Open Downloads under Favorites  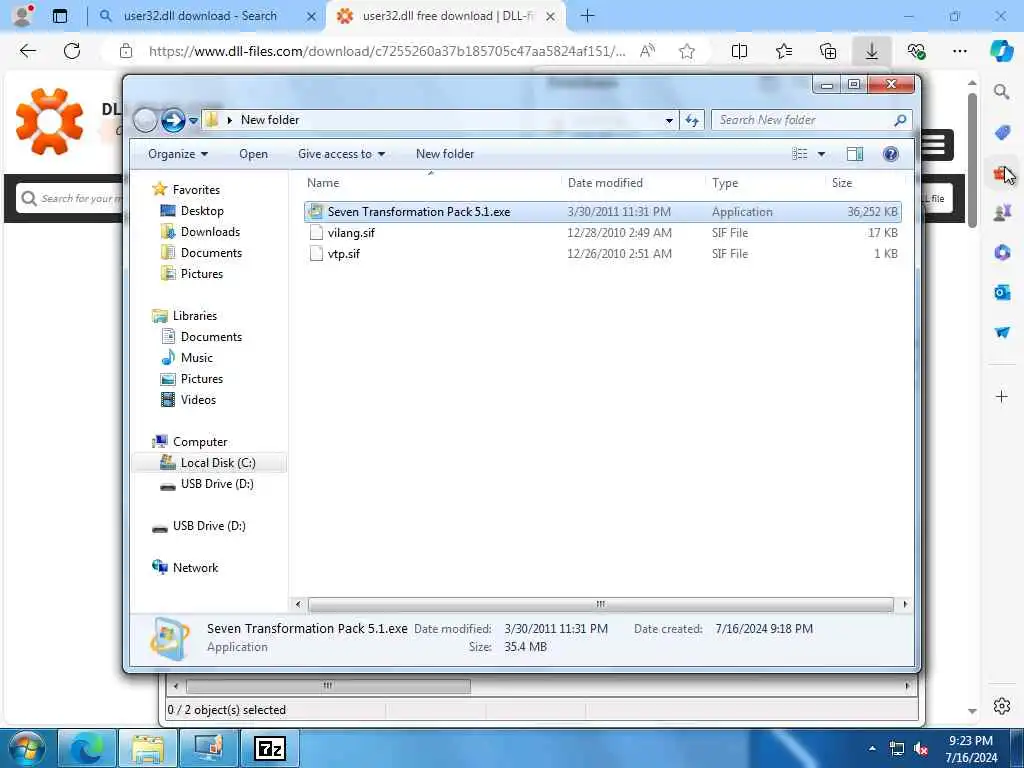pyautogui.click(x=210, y=232)
